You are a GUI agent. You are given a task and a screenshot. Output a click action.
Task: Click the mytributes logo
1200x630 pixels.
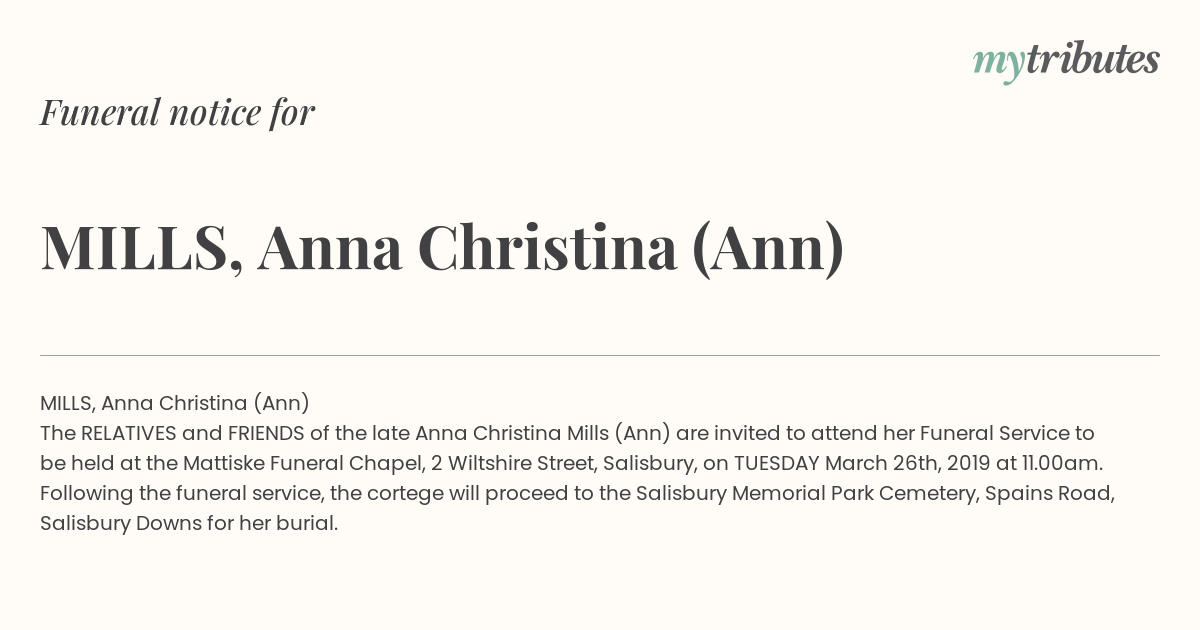pos(1066,61)
